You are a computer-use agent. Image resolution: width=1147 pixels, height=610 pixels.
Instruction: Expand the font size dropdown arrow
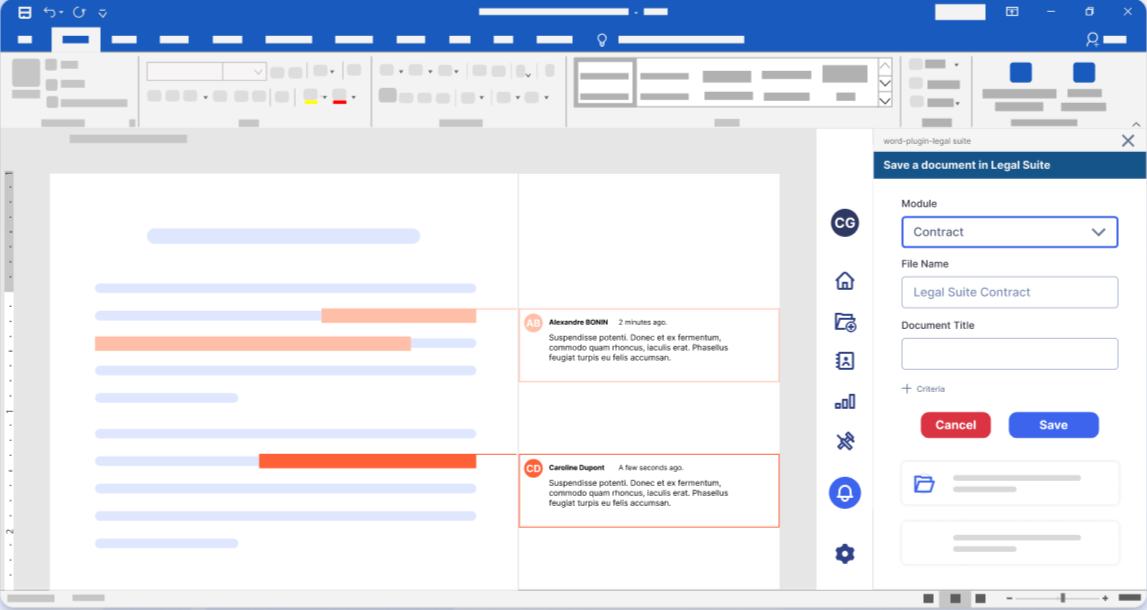[258, 72]
